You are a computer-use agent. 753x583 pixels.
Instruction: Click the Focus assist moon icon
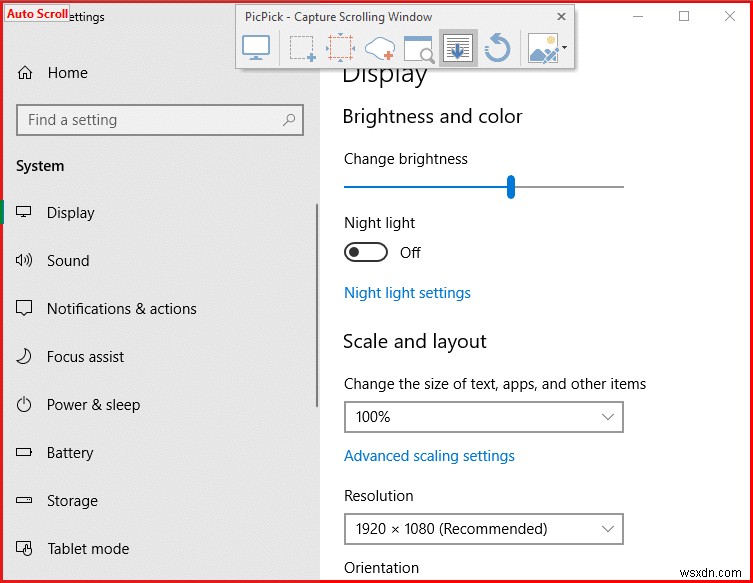[24, 356]
